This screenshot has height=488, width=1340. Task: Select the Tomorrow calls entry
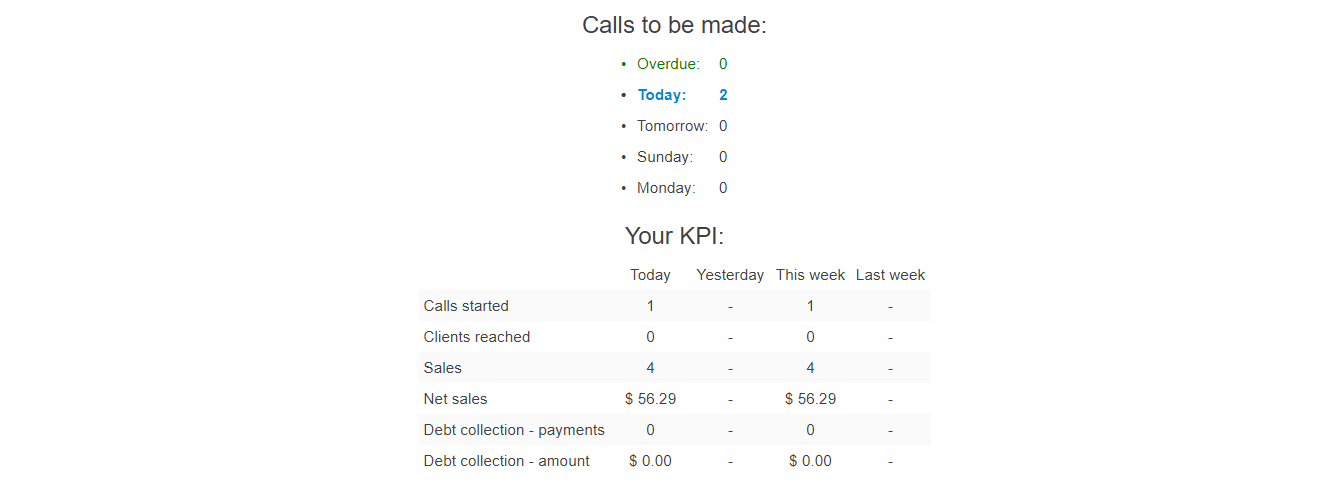(x=672, y=126)
